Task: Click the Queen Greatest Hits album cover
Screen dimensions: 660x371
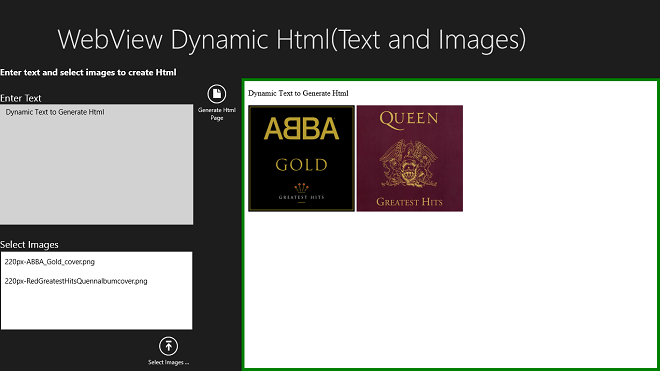Action: tap(410, 158)
